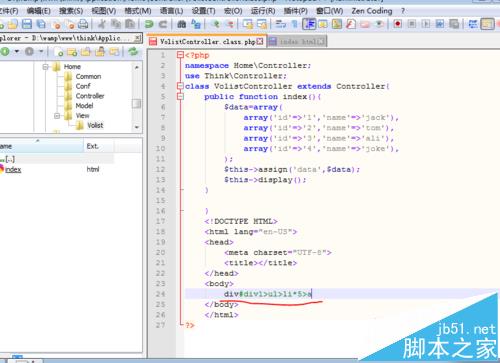Click Run Macro Multiple Times icon
The width and height of the screenshot is (500, 363).
tap(440, 24)
